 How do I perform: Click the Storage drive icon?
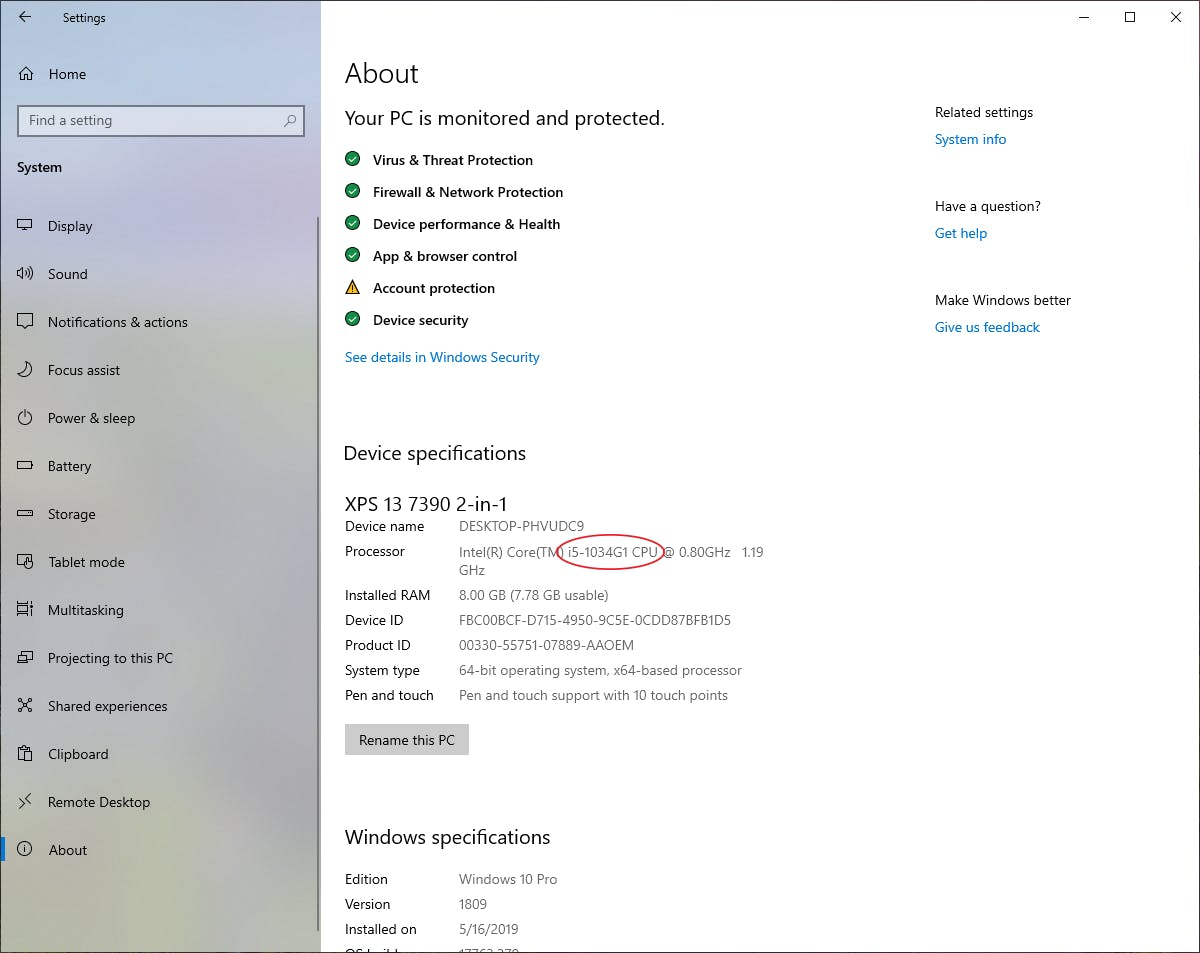pos(26,514)
